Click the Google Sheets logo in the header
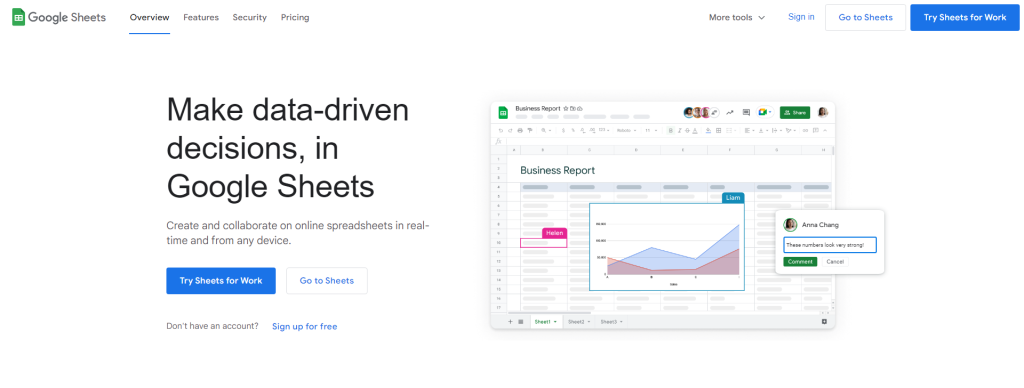Image resolution: width=1024 pixels, height=388 pixels. point(59,18)
